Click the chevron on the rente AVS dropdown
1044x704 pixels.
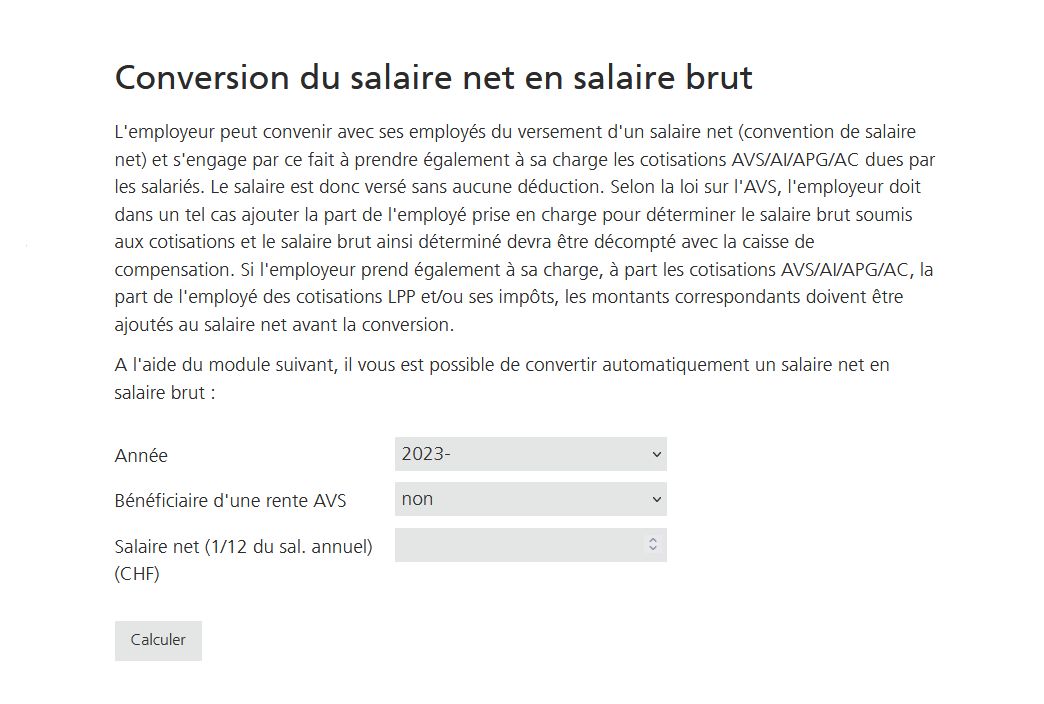coord(655,498)
